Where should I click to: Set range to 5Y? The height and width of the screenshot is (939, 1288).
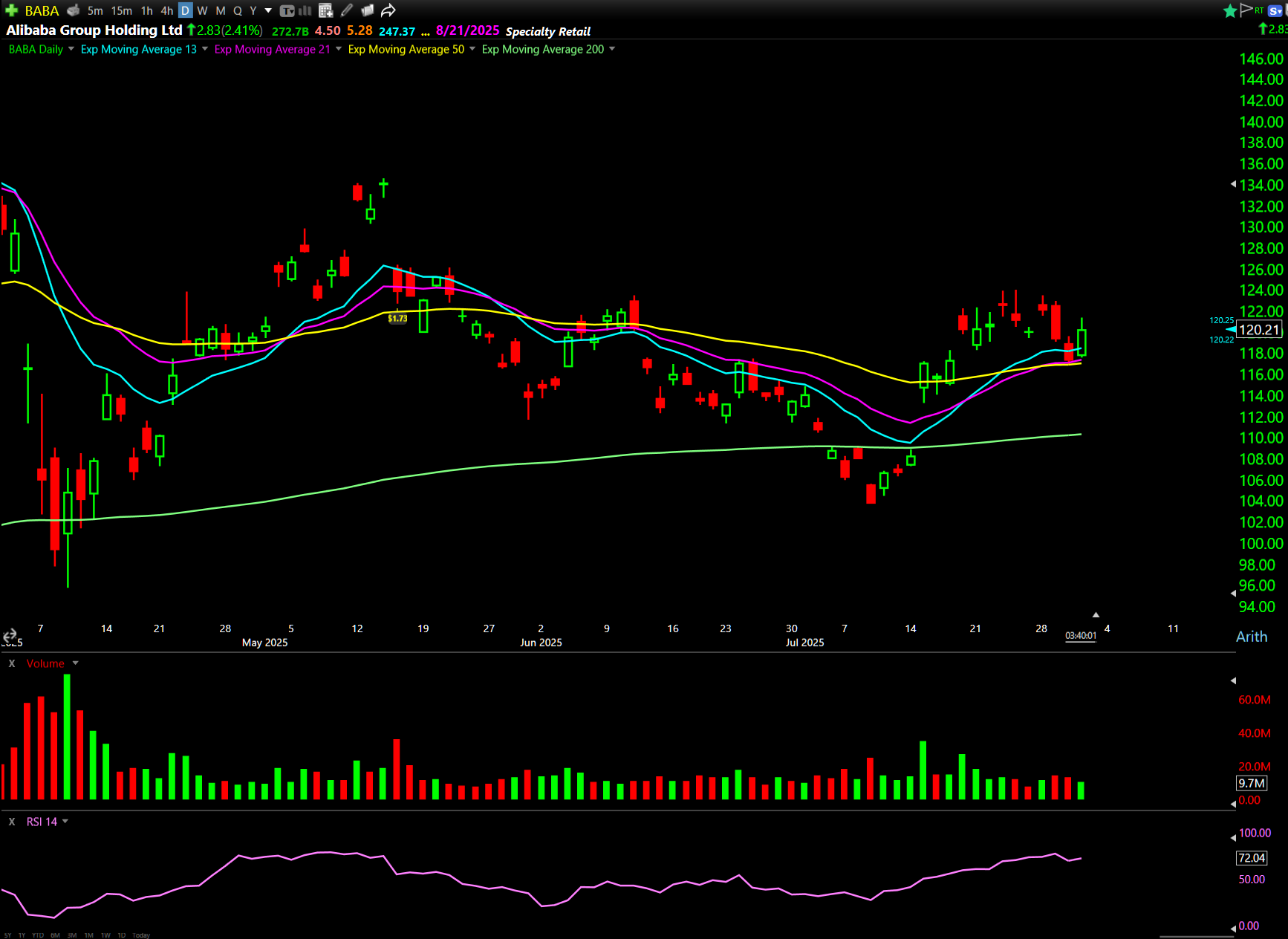(x=7, y=935)
